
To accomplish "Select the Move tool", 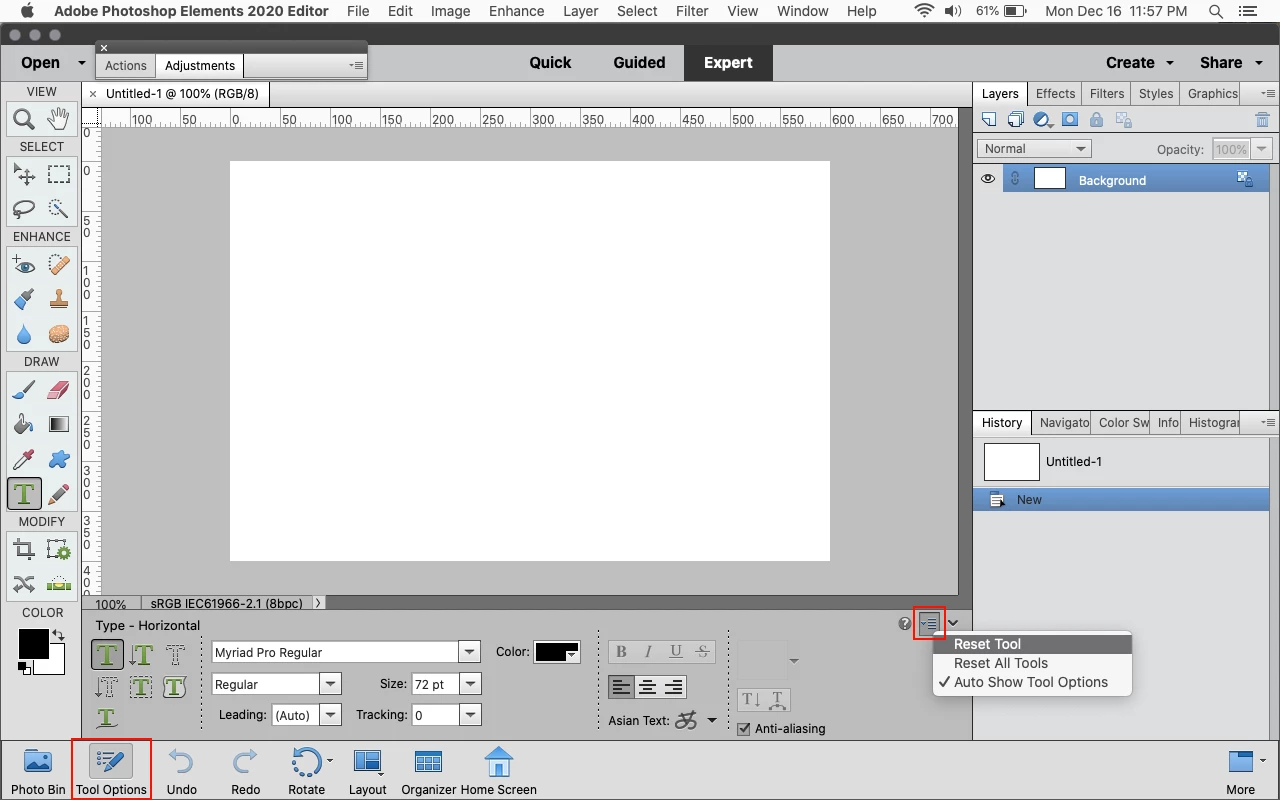I will coord(24,174).
